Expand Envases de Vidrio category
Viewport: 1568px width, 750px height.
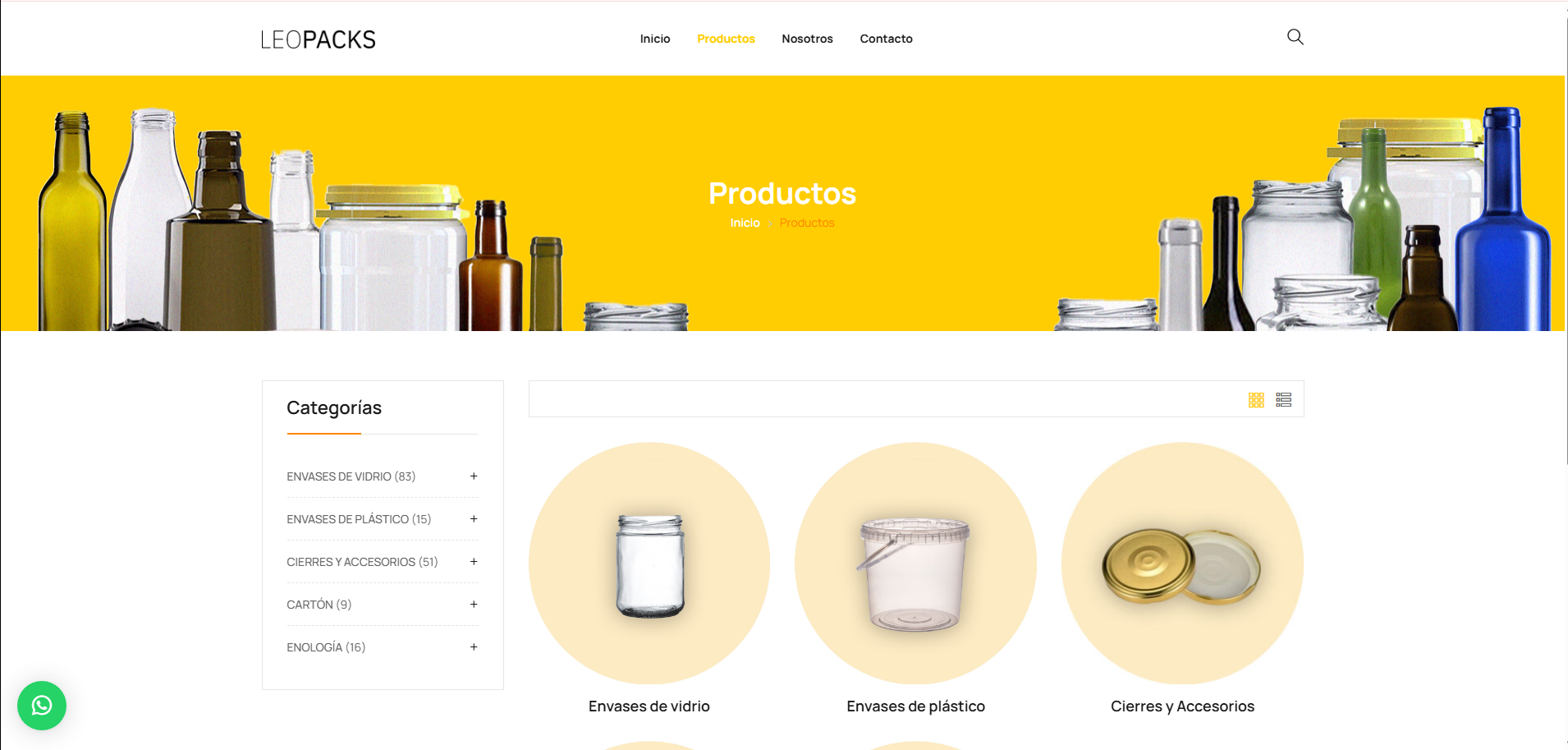(x=474, y=476)
